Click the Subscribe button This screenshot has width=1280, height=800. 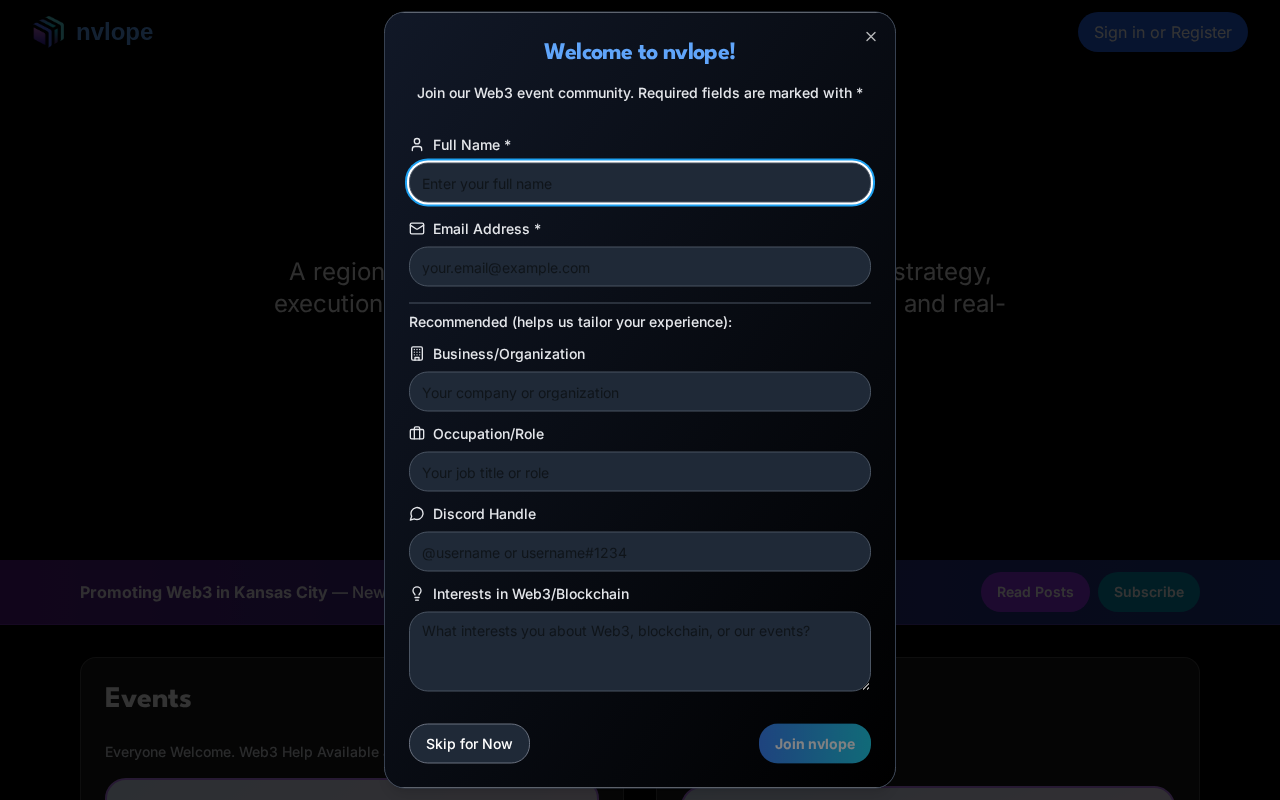point(1149,592)
